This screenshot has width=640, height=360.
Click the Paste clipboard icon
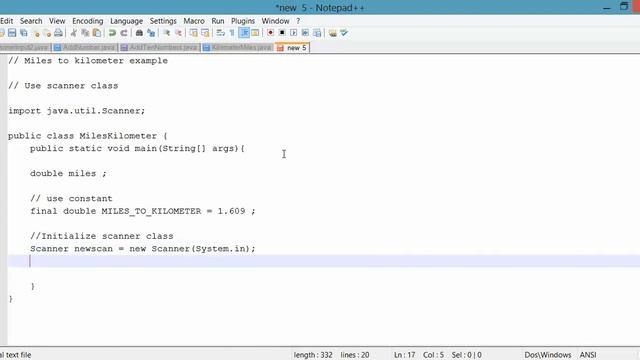97,33
